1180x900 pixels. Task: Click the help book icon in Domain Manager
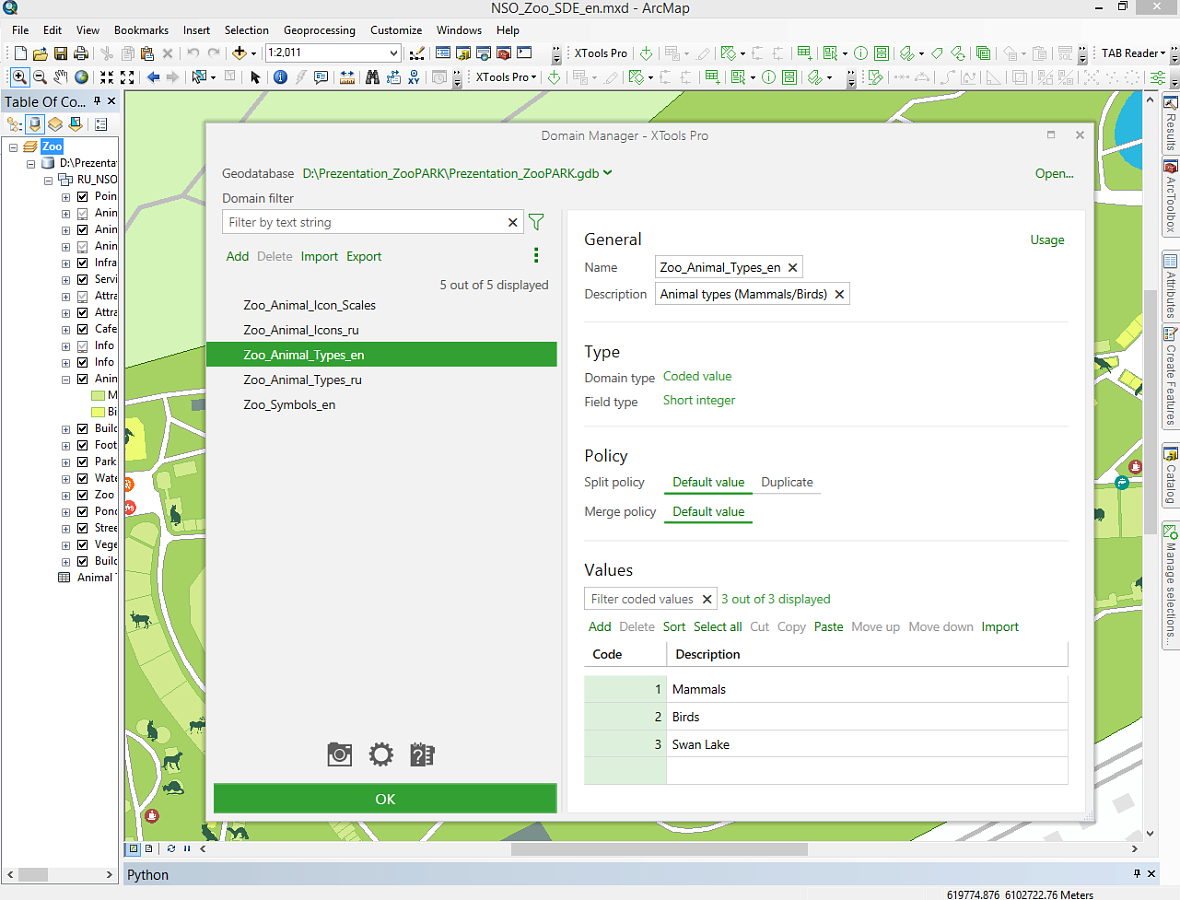[422, 754]
